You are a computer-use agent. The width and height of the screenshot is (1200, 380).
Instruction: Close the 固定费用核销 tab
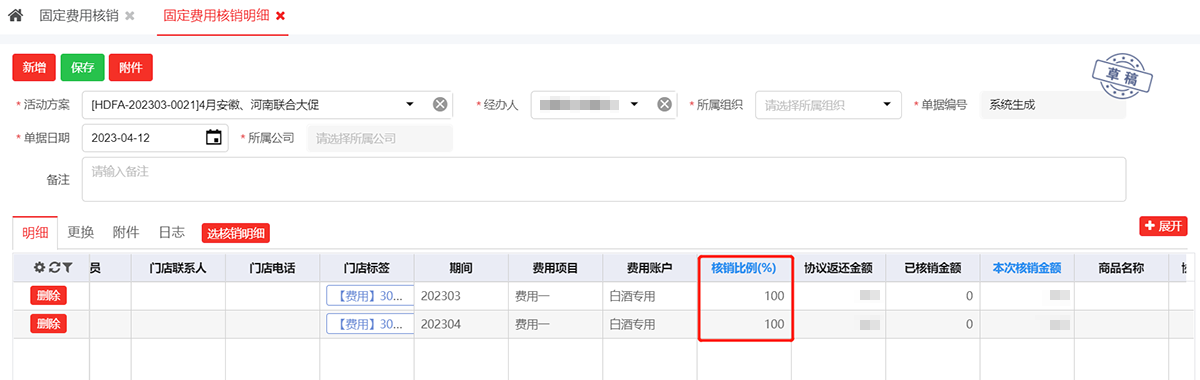point(130,17)
